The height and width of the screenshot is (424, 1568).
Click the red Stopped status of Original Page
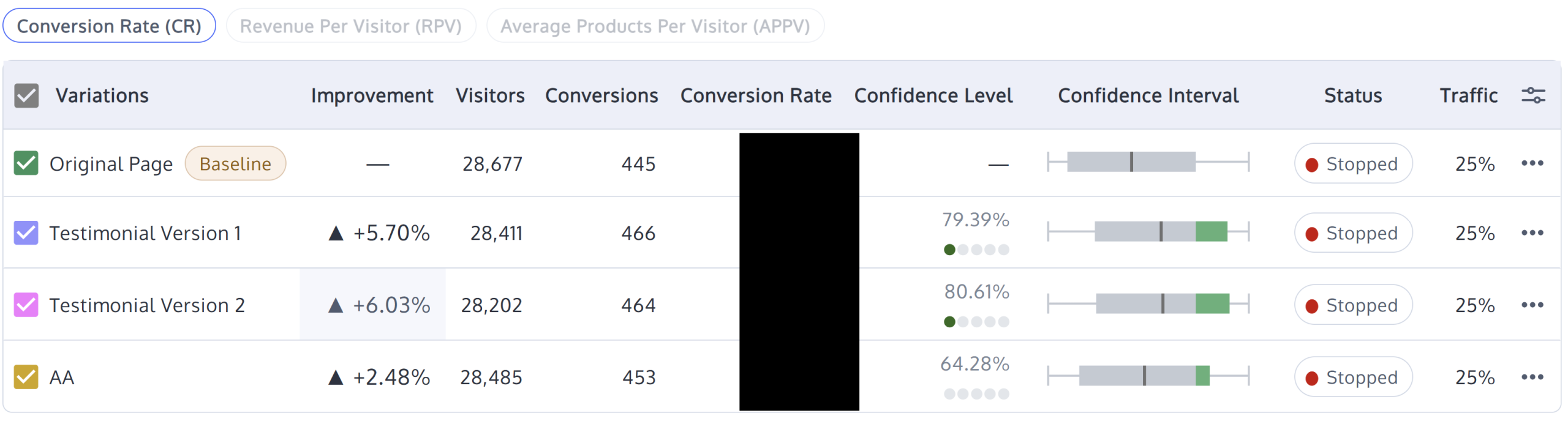pyautogui.click(x=1353, y=164)
